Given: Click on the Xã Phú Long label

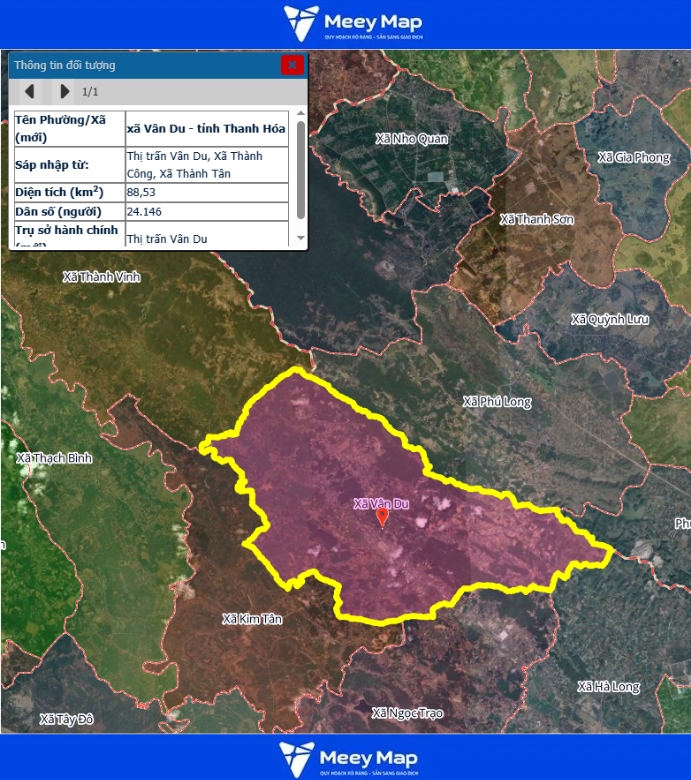Looking at the screenshot, I should pos(497,402).
